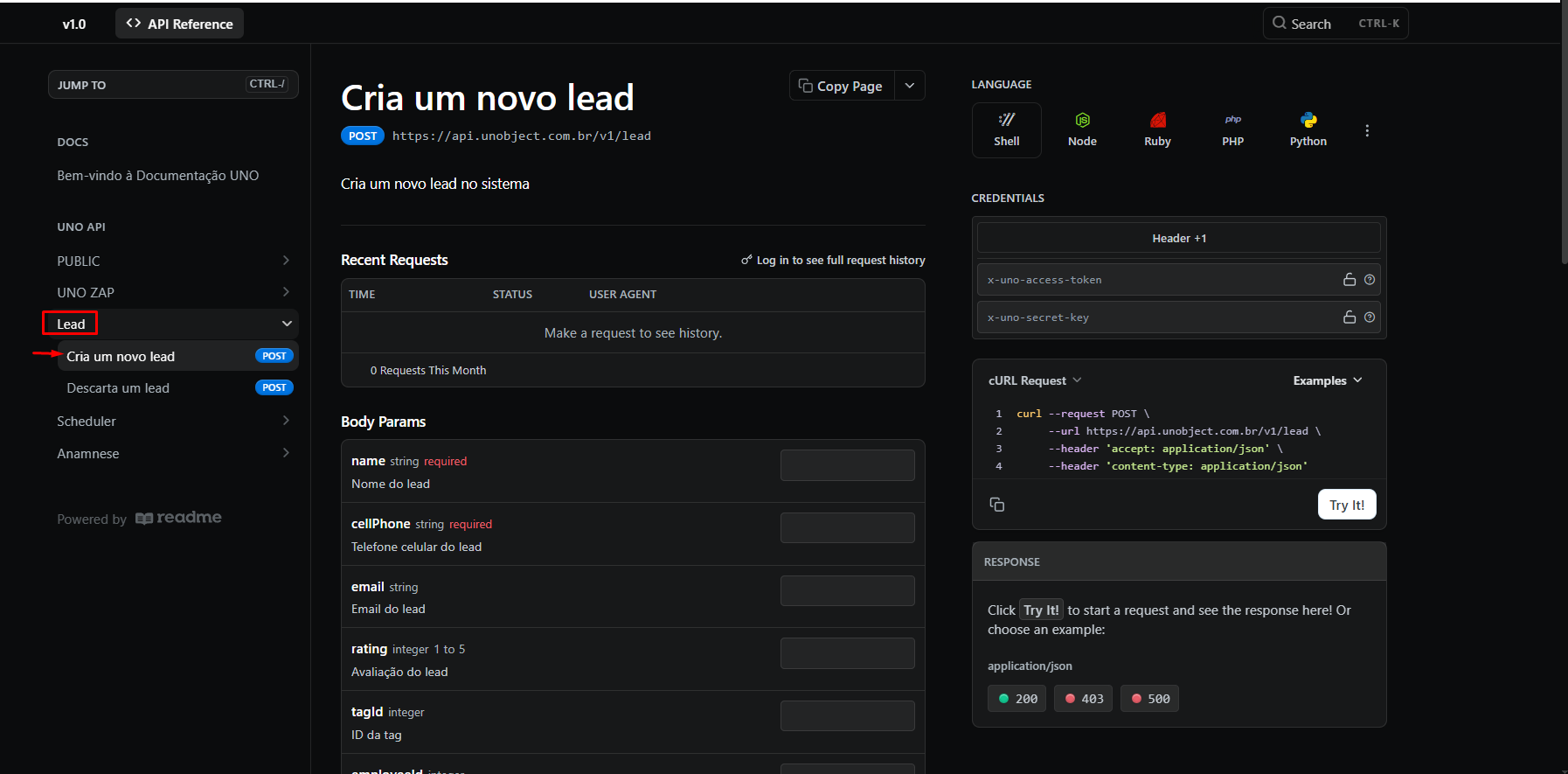
Task: Select the PHP language icon
Action: click(x=1232, y=130)
